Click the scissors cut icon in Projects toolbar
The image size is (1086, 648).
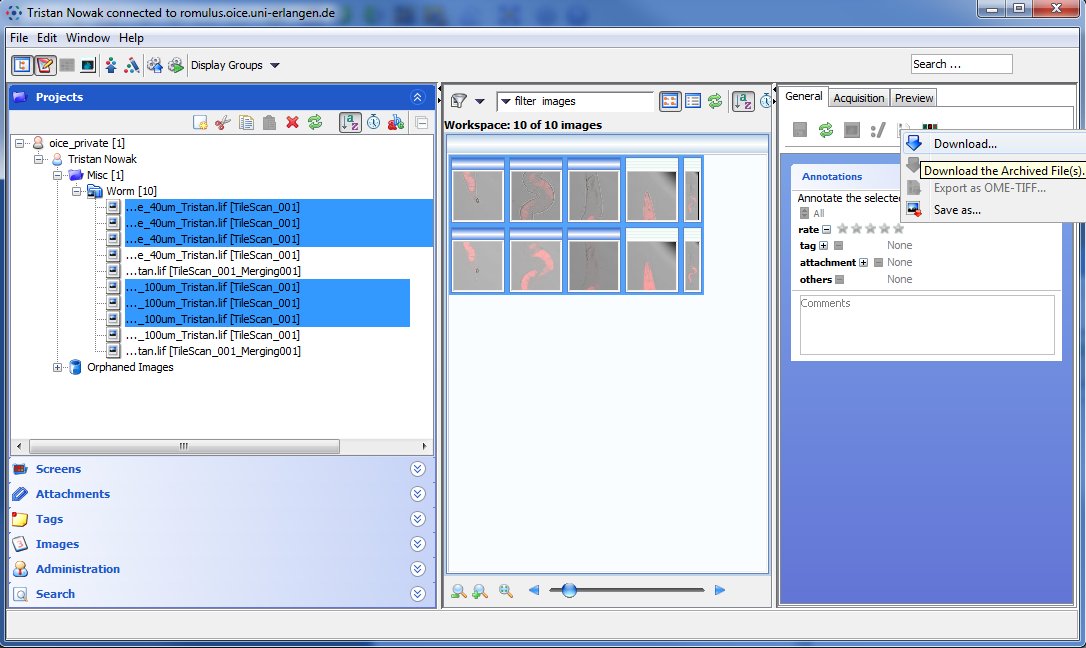pos(223,122)
